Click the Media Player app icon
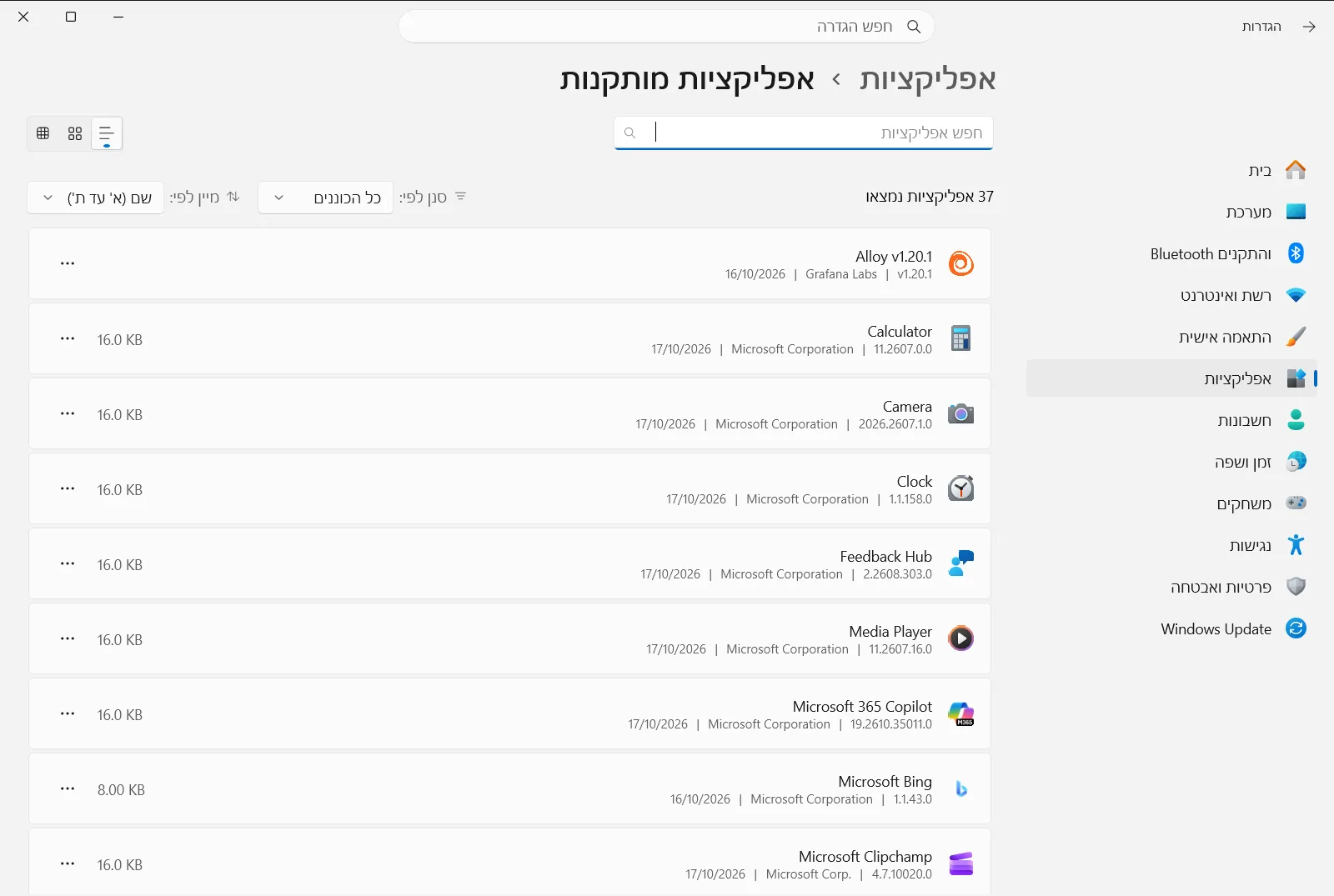1334x896 pixels. click(961, 638)
